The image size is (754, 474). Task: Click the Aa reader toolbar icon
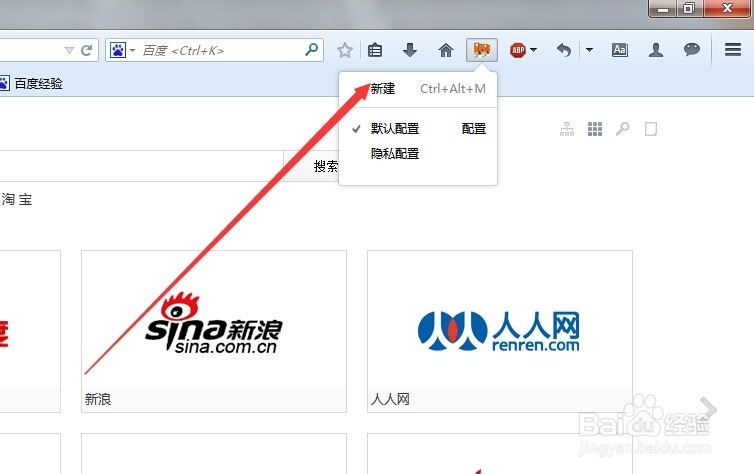(620, 50)
